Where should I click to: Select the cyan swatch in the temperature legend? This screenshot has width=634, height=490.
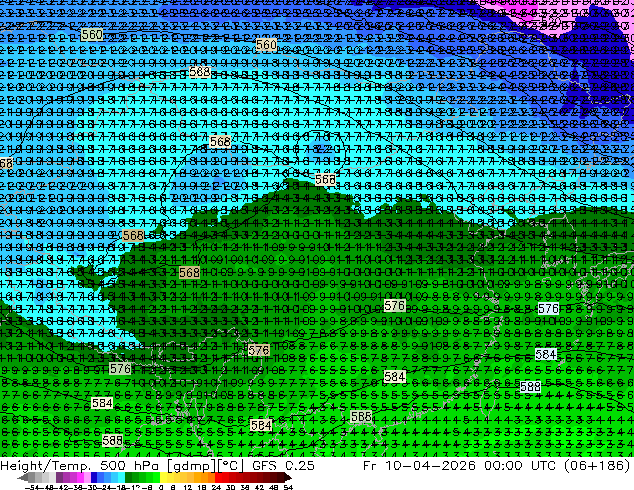coord(122,477)
